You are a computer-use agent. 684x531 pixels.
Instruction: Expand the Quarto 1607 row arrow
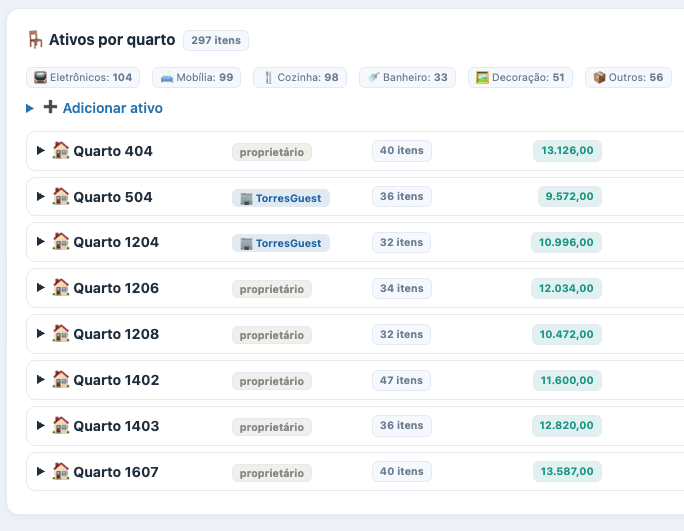pos(41,472)
